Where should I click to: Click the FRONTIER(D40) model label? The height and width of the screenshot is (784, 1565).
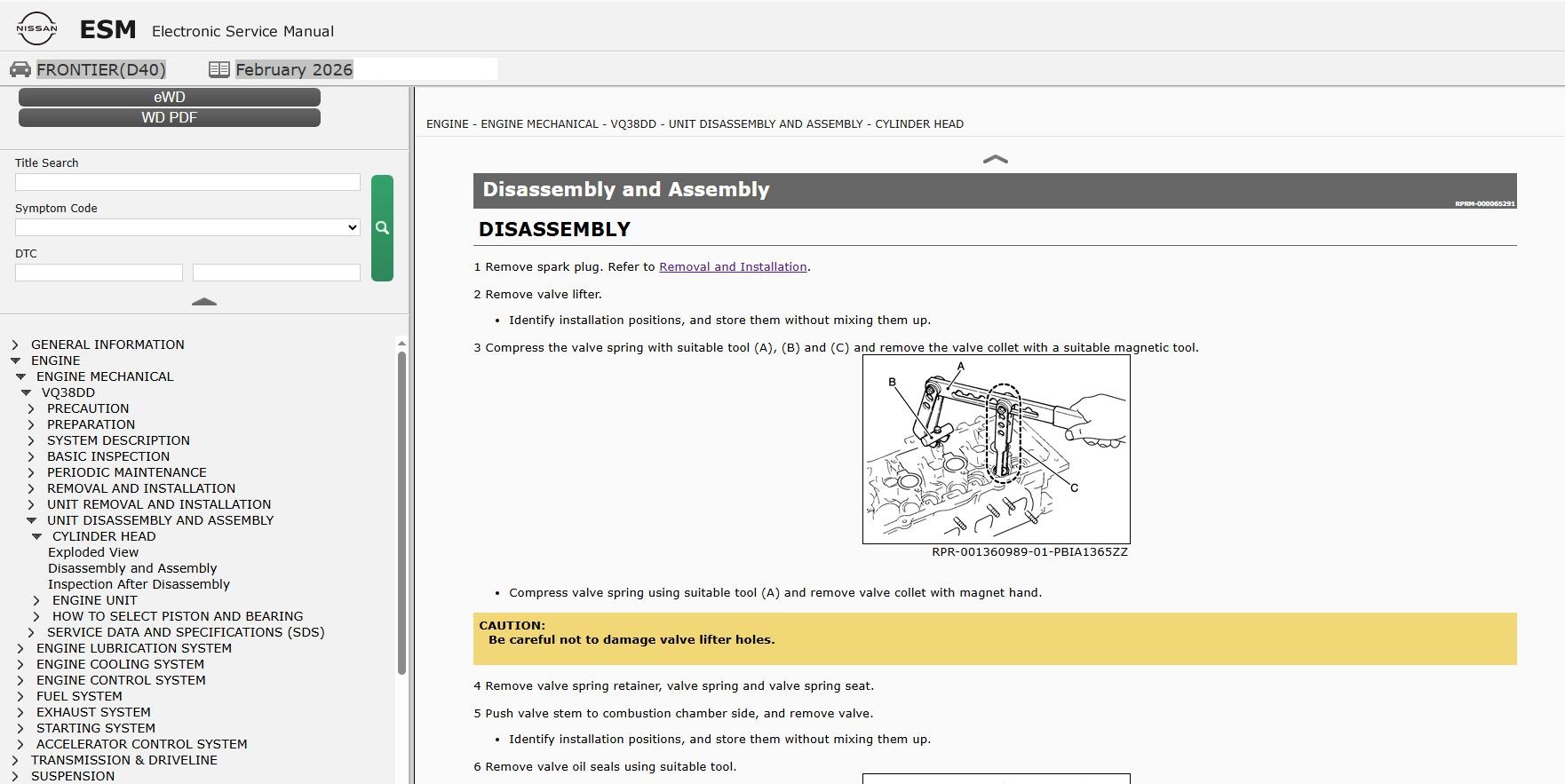point(101,69)
